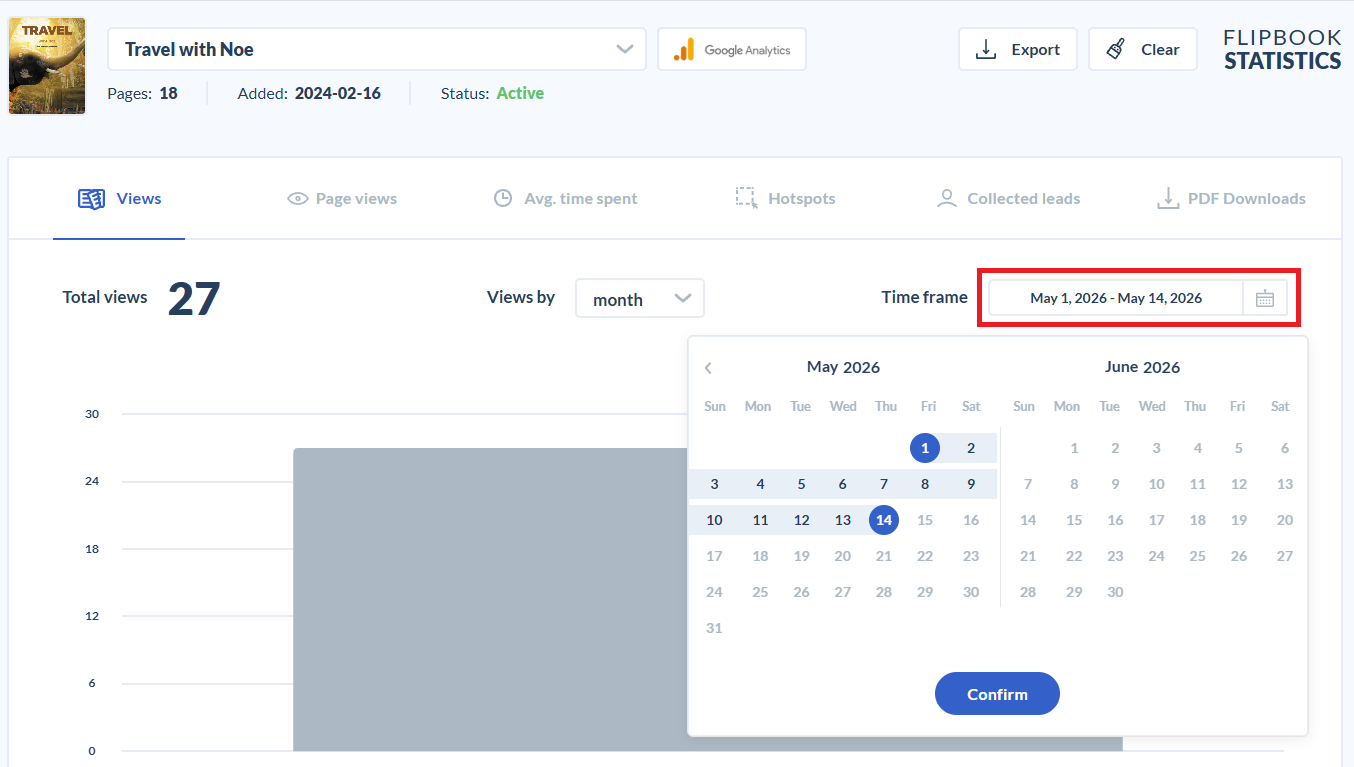This screenshot has width=1354, height=767.
Task: Select May 14 in the calendar
Action: pos(884,520)
